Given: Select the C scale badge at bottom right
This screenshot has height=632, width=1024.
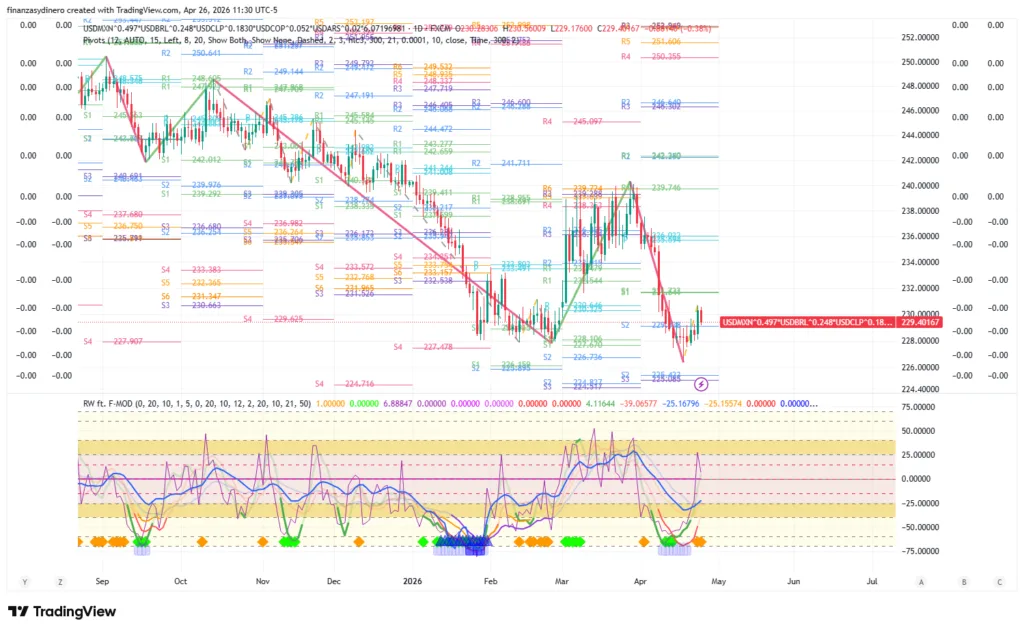Looking at the screenshot, I should coord(998,581).
